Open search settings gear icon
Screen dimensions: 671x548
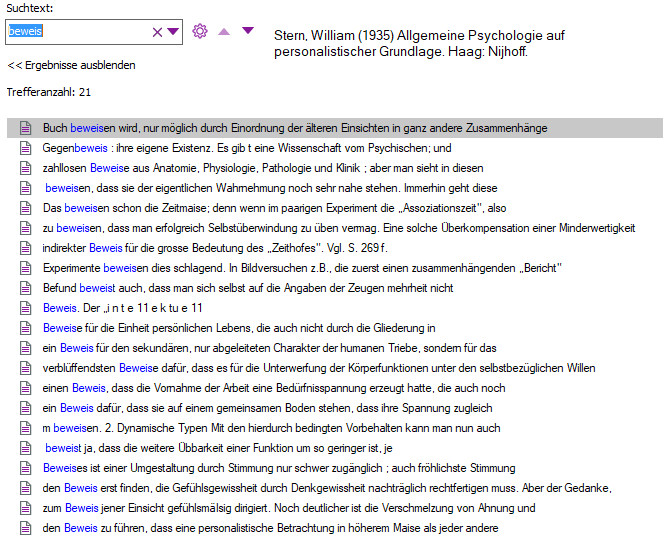coord(200,31)
